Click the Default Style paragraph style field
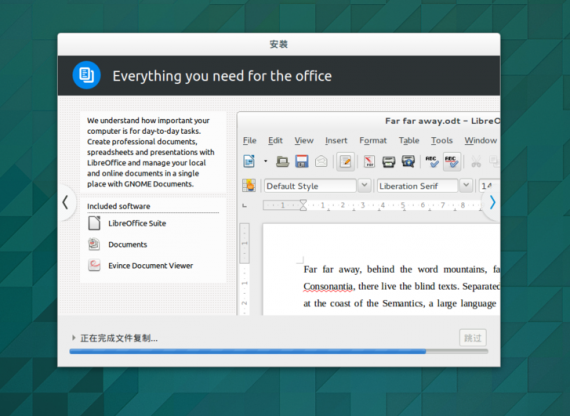The image size is (570, 416). [x=310, y=186]
